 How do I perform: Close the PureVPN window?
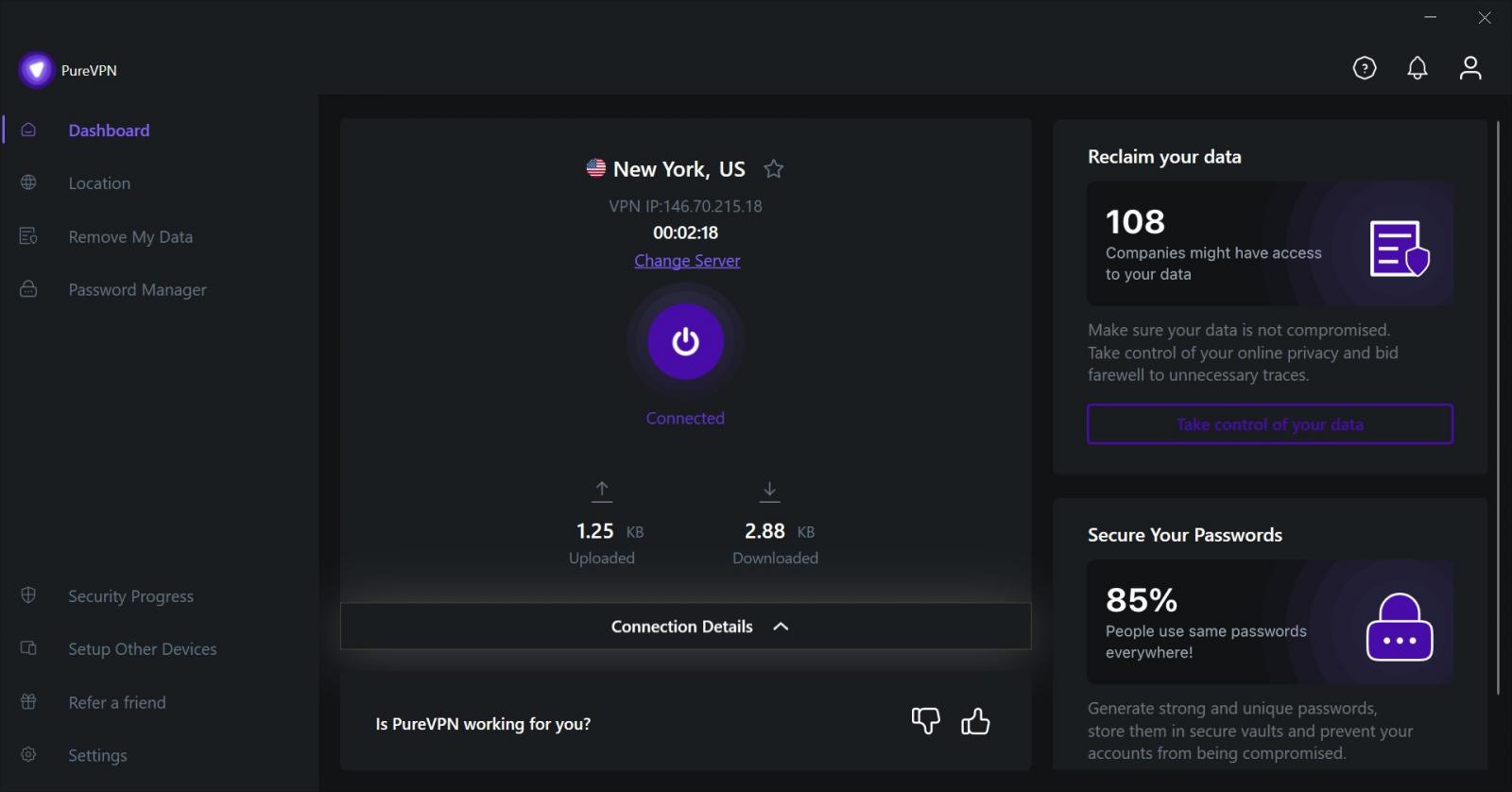1485,17
